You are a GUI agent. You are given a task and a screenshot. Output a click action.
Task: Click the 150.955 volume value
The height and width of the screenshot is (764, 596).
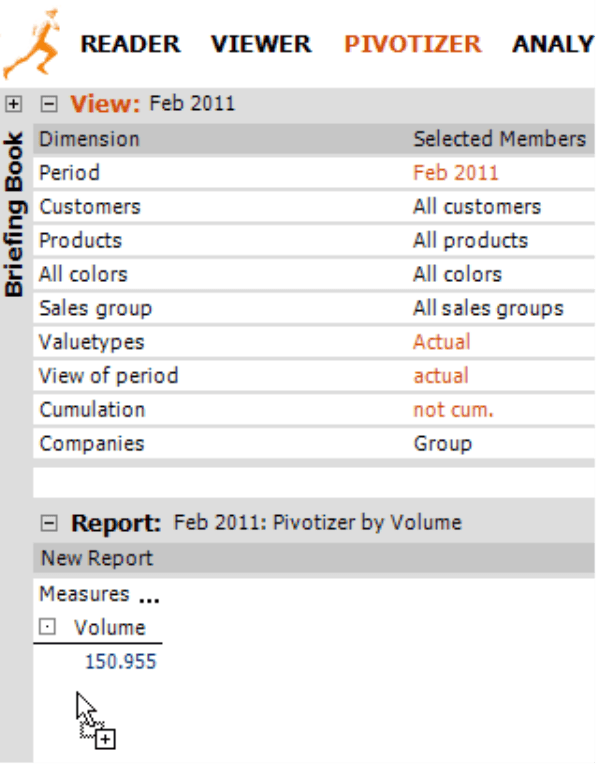(120, 662)
